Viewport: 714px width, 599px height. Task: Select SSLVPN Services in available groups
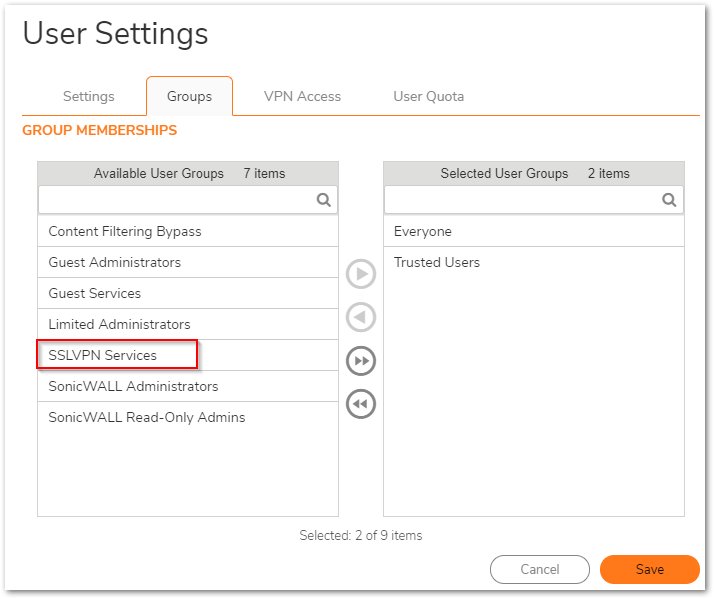(103, 355)
